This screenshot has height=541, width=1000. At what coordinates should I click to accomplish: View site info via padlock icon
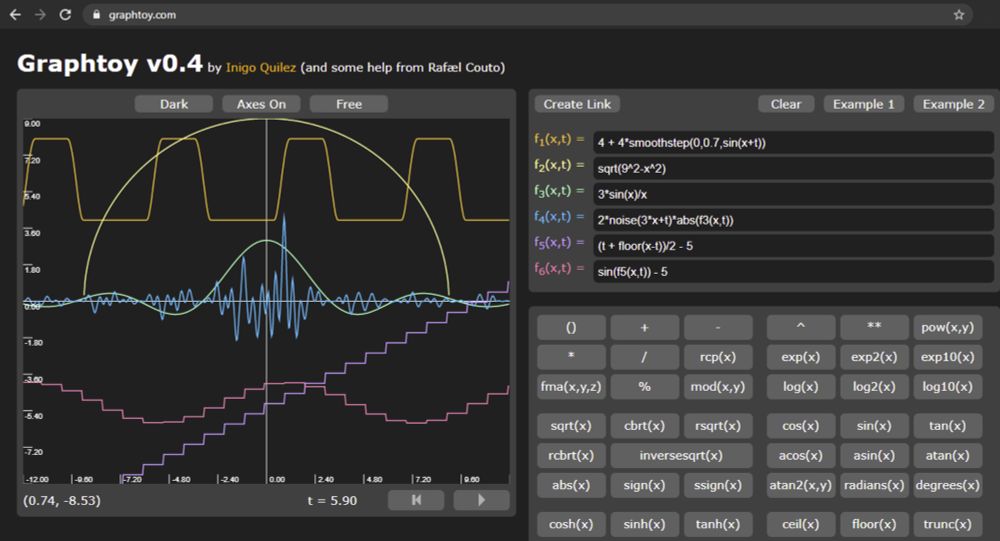[96, 15]
